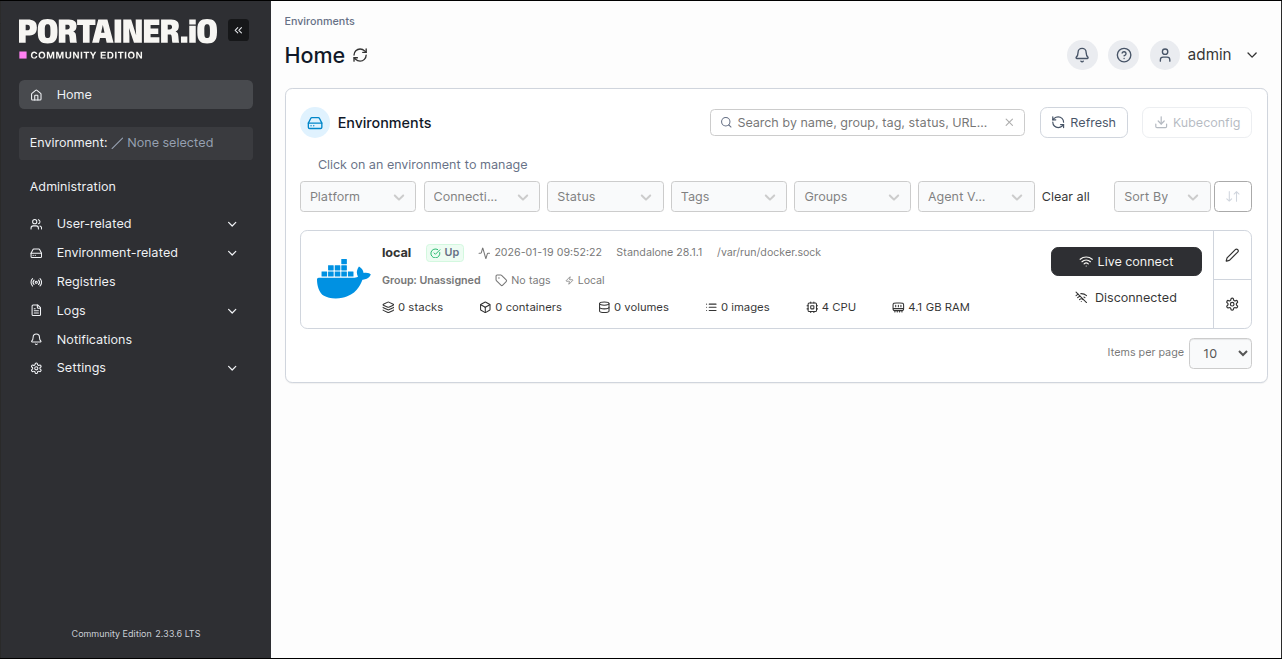
Task: Open the Platform filter dropdown
Action: [x=357, y=197]
